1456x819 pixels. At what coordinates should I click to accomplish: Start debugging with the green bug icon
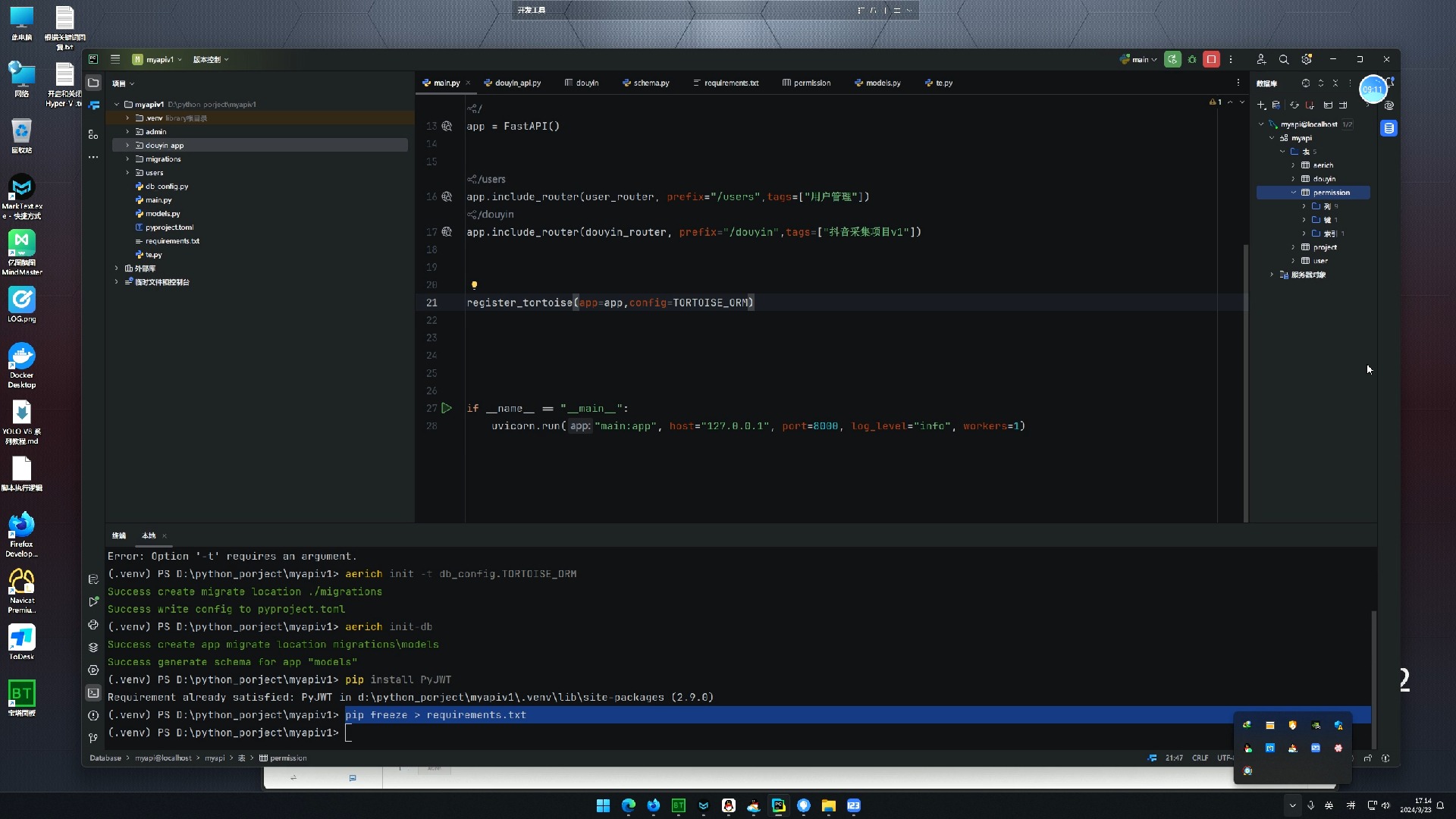pos(1192,59)
